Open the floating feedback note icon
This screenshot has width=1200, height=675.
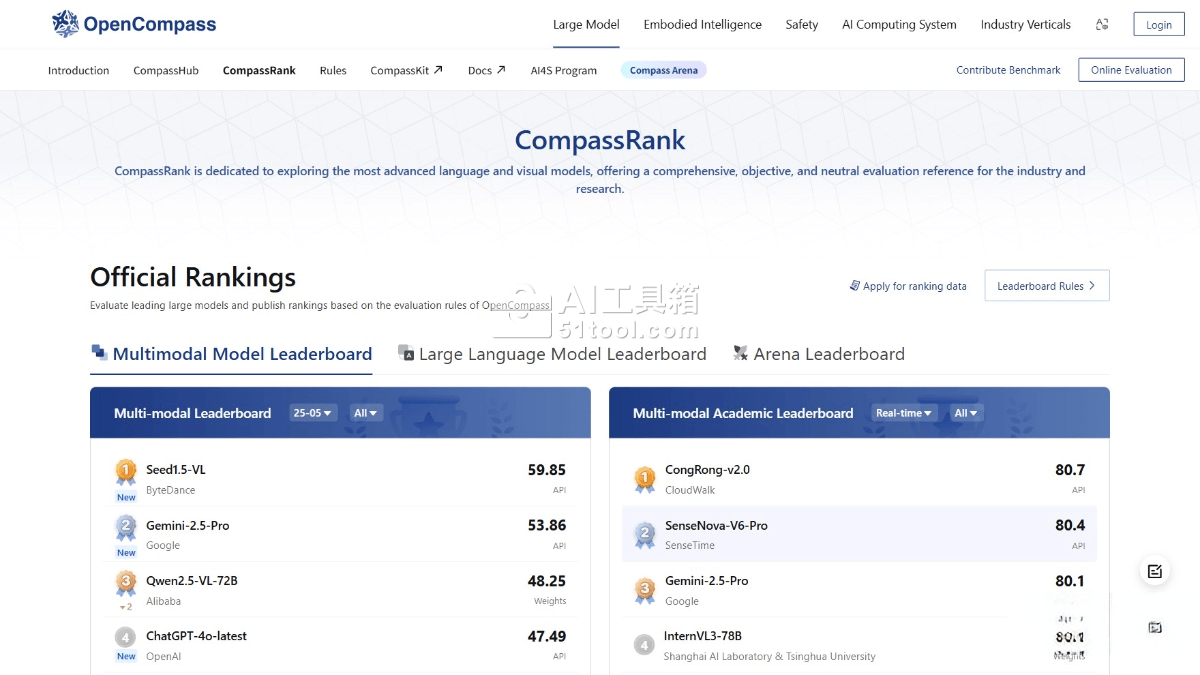point(1155,571)
